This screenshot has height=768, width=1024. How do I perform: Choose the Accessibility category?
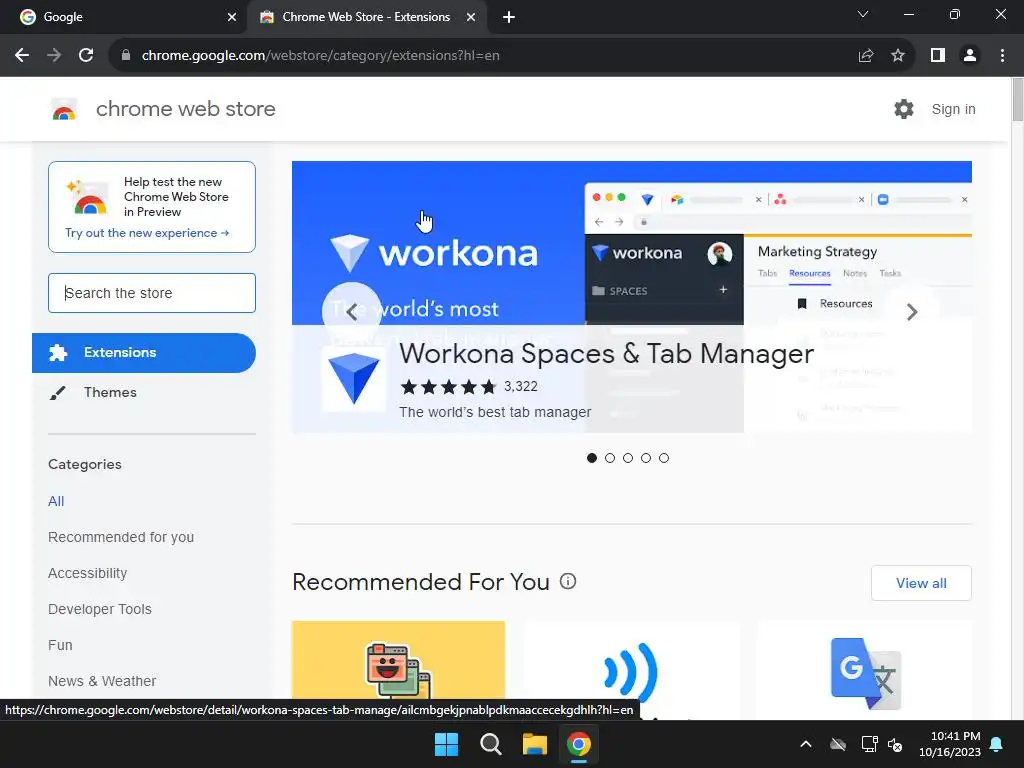coord(88,573)
